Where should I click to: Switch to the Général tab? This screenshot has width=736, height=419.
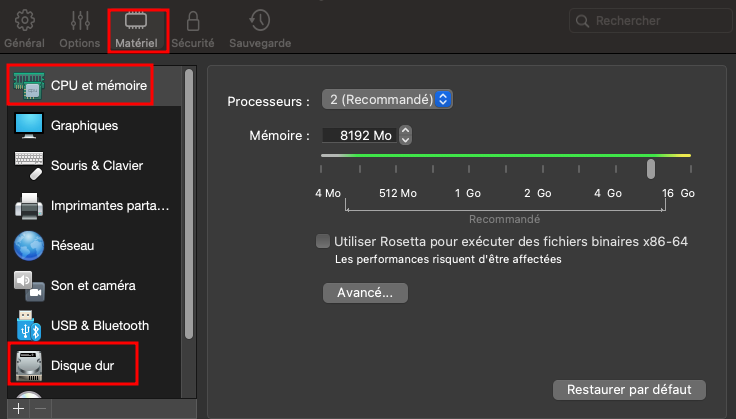pos(24,29)
